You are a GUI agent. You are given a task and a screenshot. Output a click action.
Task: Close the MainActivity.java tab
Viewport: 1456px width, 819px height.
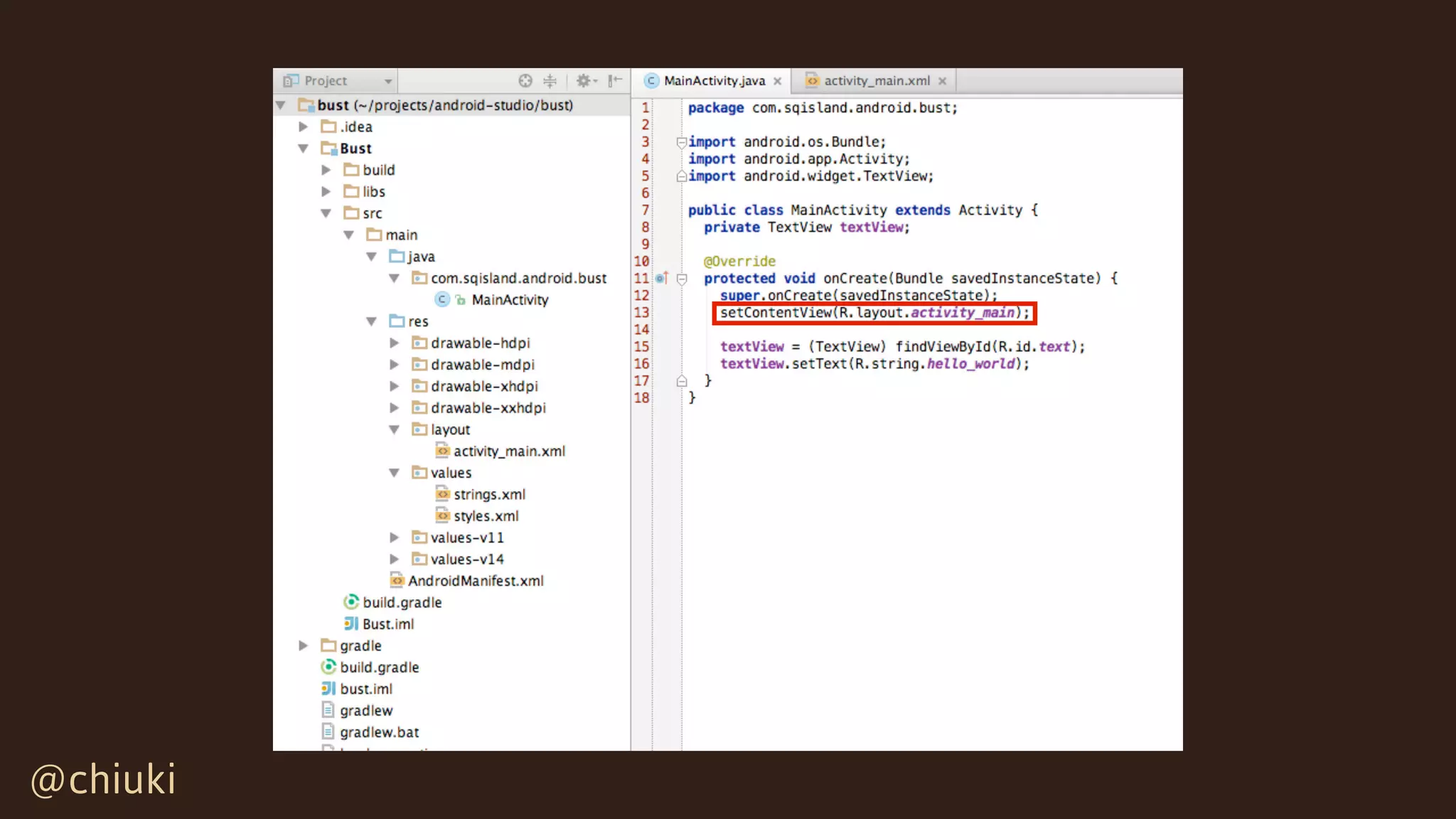pos(778,81)
